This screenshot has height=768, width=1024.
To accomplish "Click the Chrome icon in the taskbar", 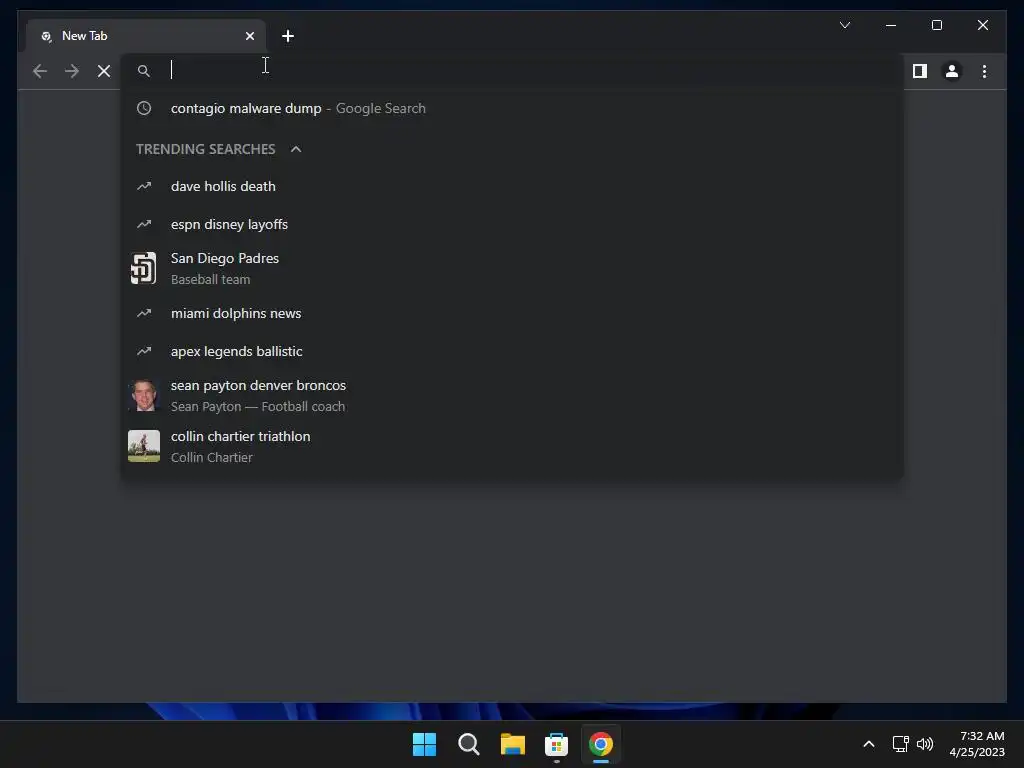I will point(601,744).
